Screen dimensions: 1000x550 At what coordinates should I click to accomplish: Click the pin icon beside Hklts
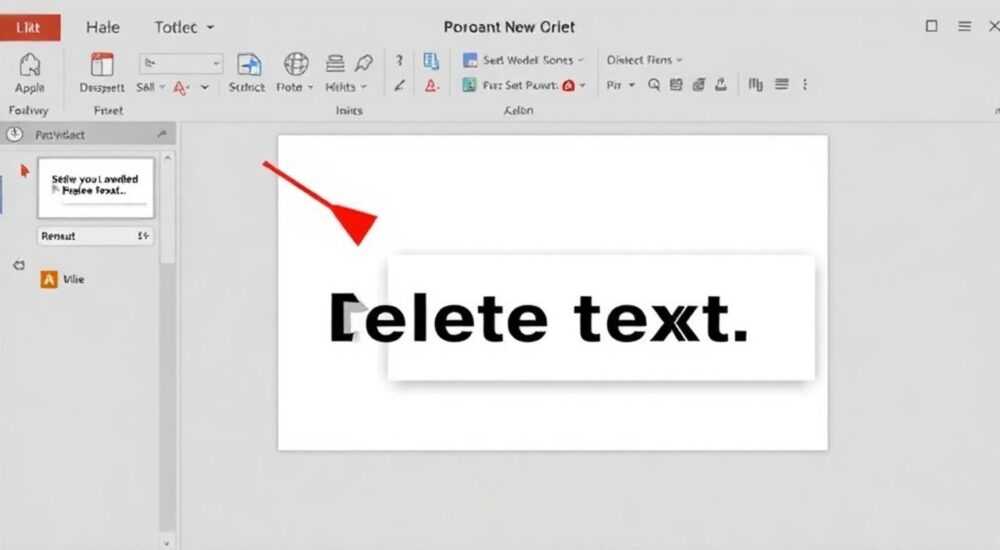[364, 63]
